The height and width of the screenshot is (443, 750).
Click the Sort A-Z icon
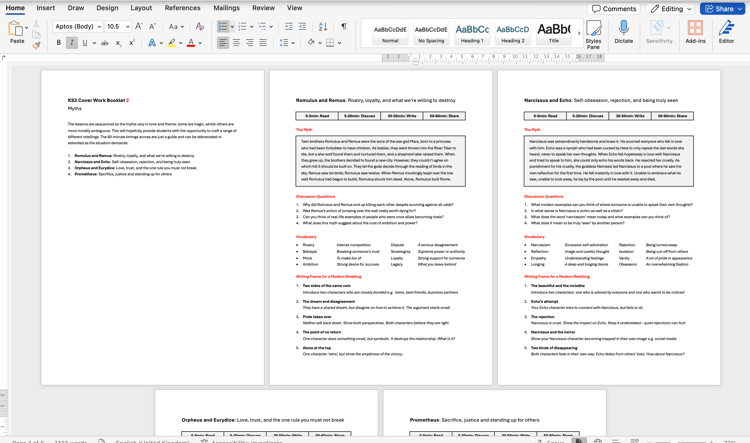tap(323, 27)
